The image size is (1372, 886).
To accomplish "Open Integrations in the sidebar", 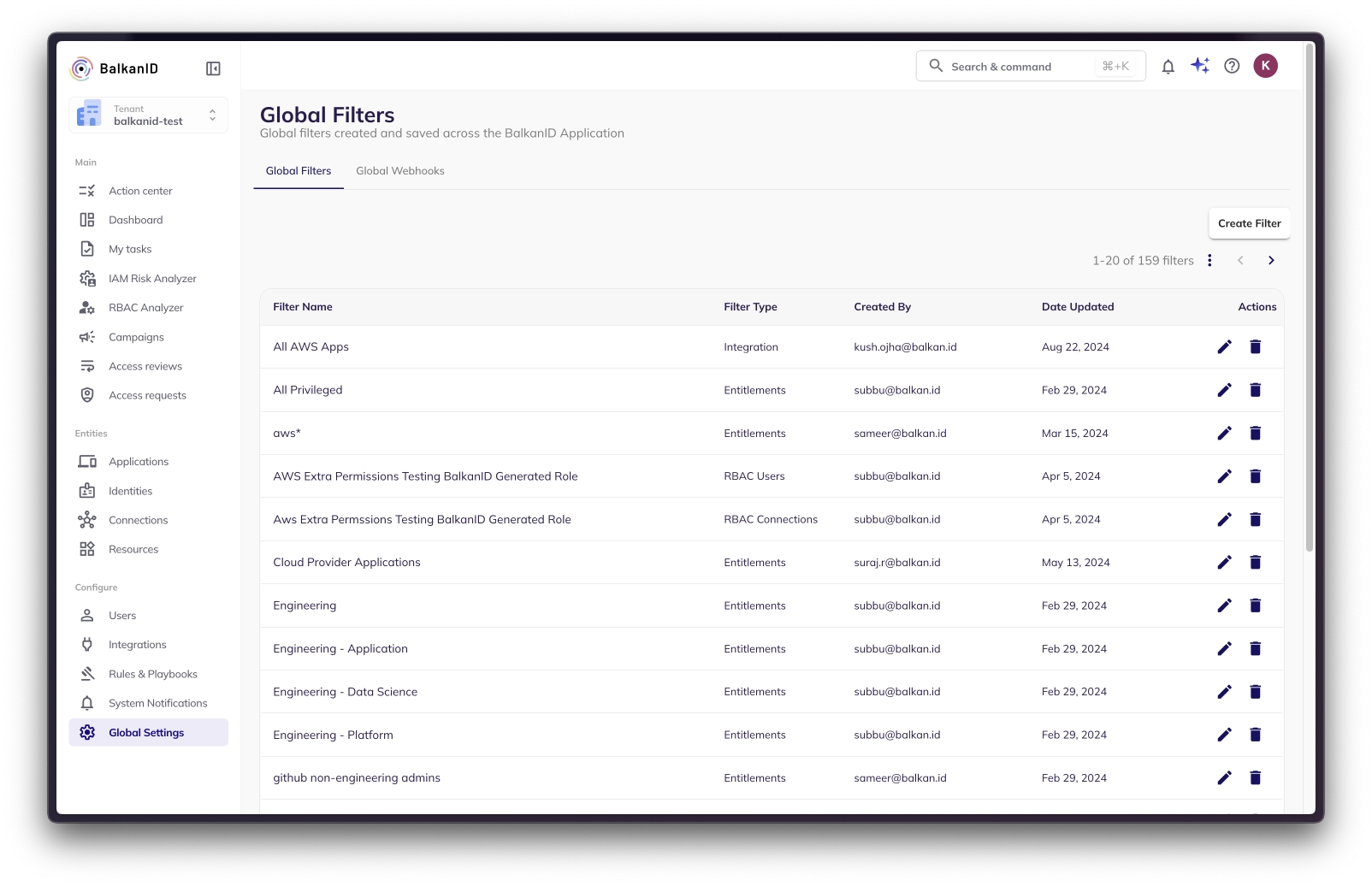I will pos(149,645).
